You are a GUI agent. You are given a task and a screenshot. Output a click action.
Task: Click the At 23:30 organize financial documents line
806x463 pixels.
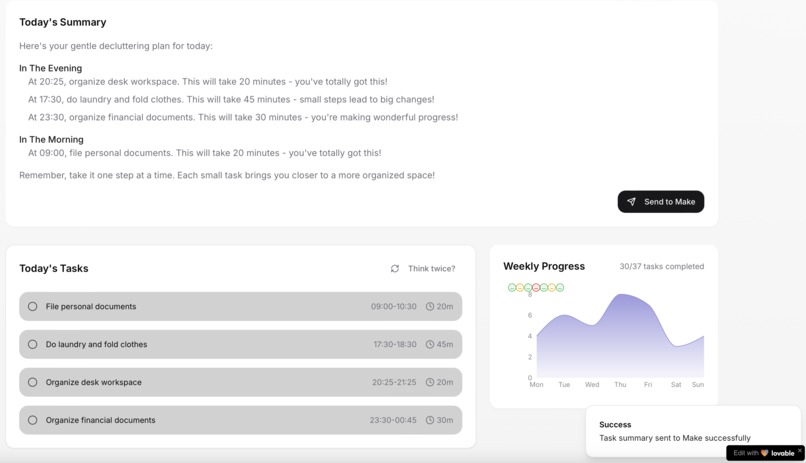pyautogui.click(x=243, y=117)
